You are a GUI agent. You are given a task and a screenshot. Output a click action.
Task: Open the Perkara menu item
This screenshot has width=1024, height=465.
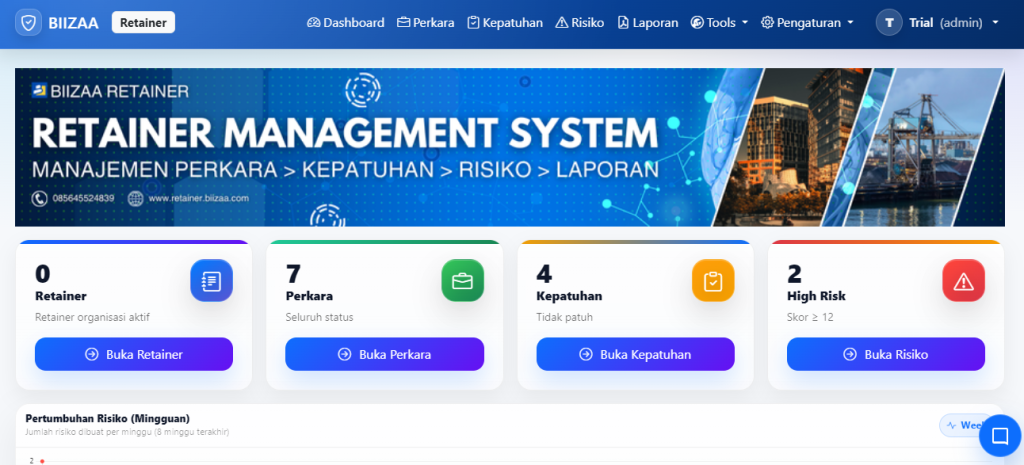425,23
